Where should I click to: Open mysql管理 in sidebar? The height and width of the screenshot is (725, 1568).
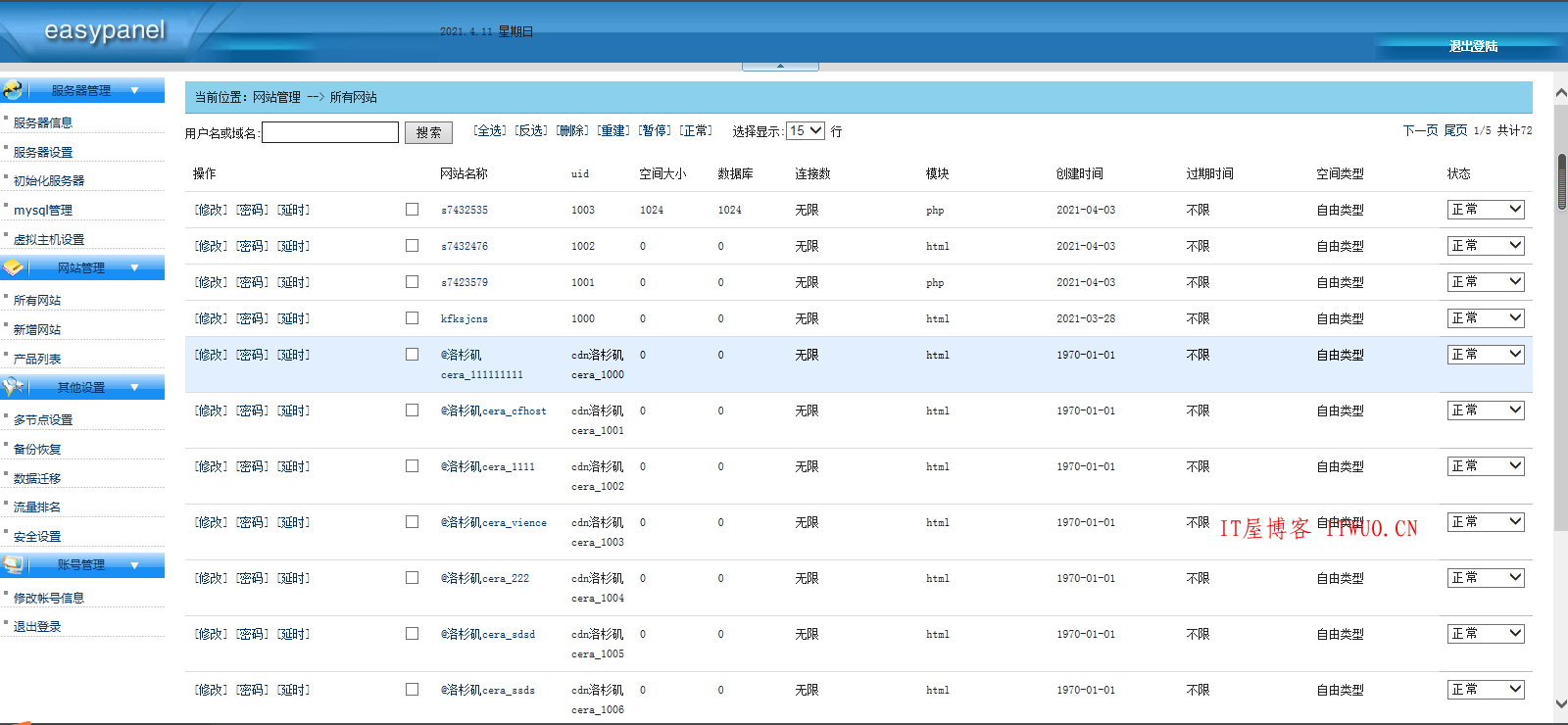pyautogui.click(x=43, y=210)
